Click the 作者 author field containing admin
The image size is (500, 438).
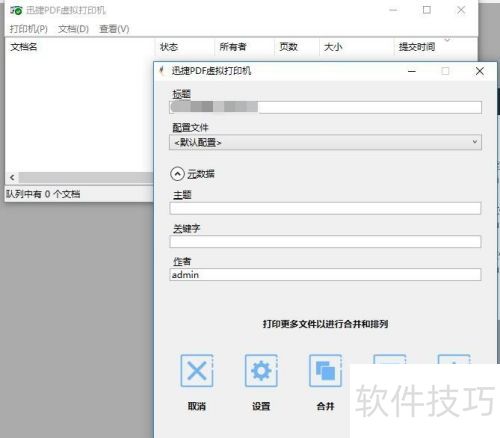point(325,275)
